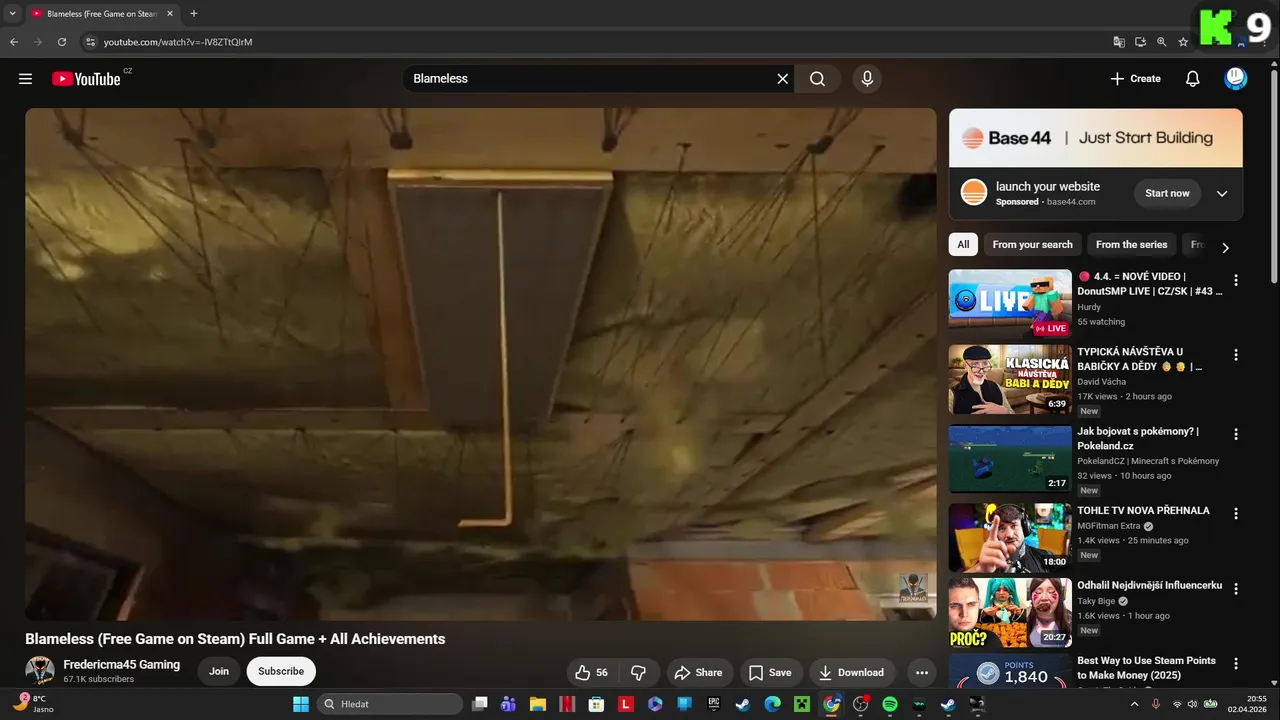
Task: View site information icon in address bar
Action: click(90, 42)
